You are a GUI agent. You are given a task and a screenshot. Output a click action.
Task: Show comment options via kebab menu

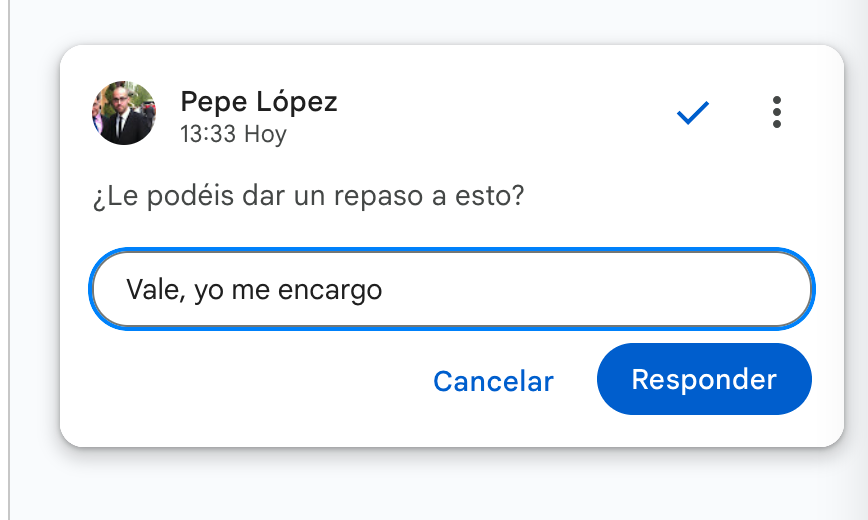[x=776, y=112]
